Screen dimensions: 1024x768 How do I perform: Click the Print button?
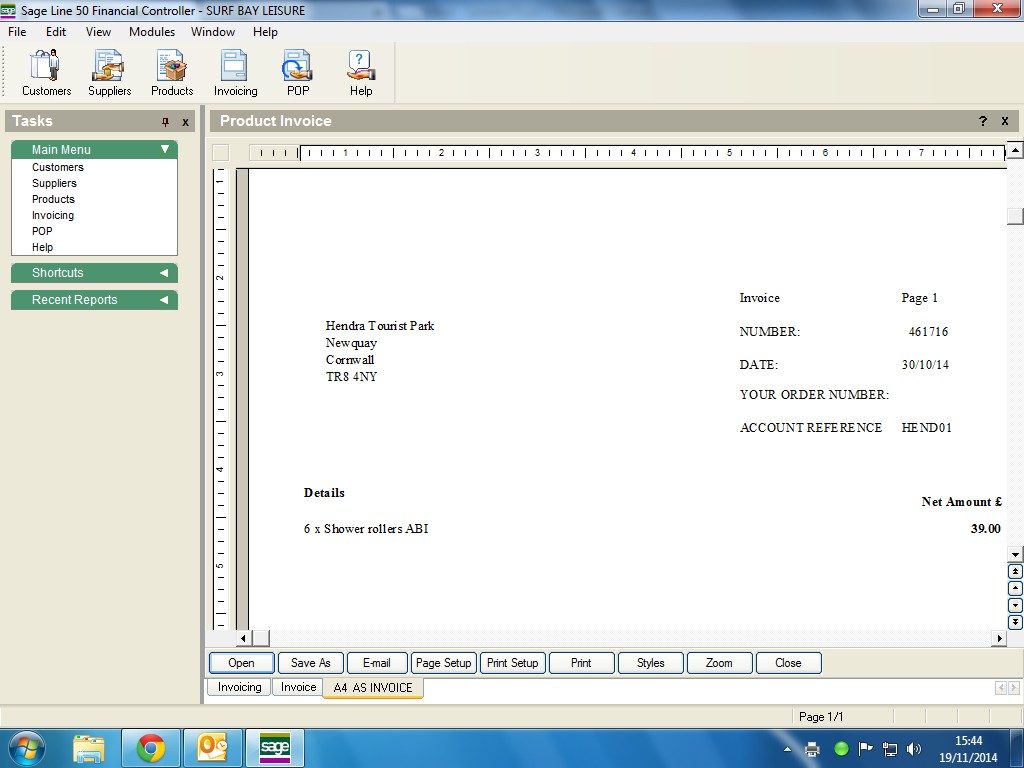[x=581, y=663]
